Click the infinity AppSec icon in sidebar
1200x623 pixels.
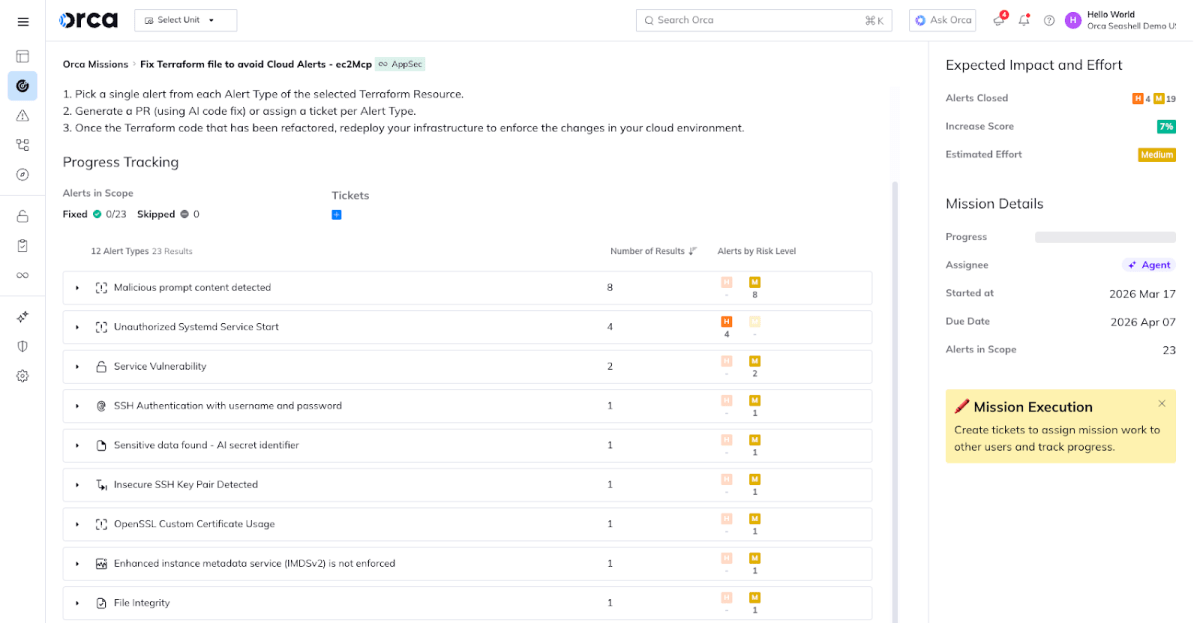click(x=23, y=275)
